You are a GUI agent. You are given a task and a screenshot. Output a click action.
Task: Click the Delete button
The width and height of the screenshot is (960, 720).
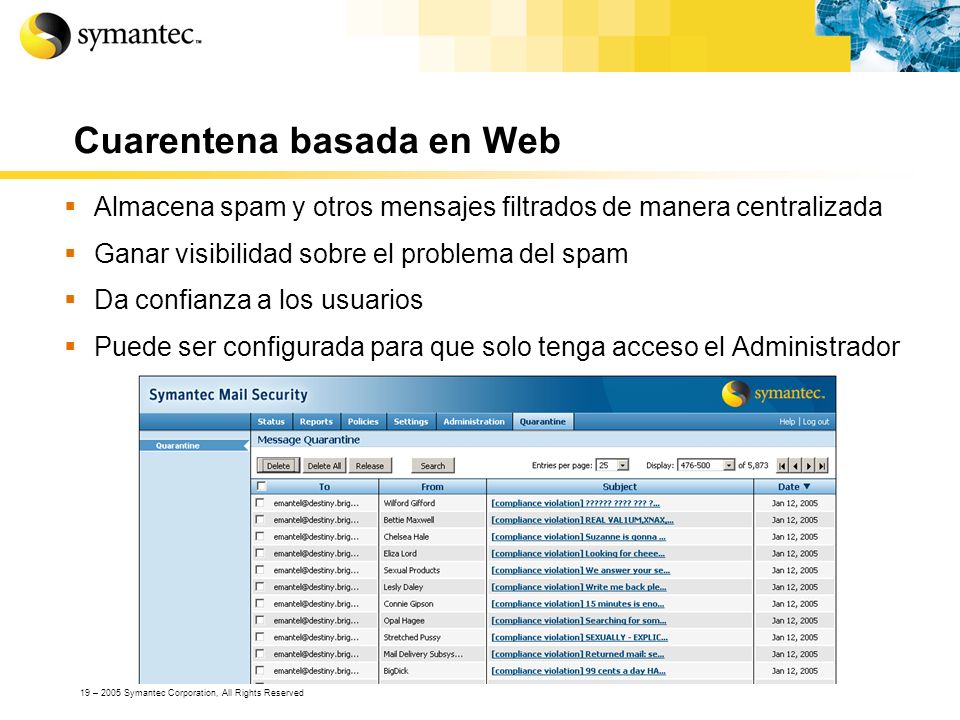click(278, 466)
